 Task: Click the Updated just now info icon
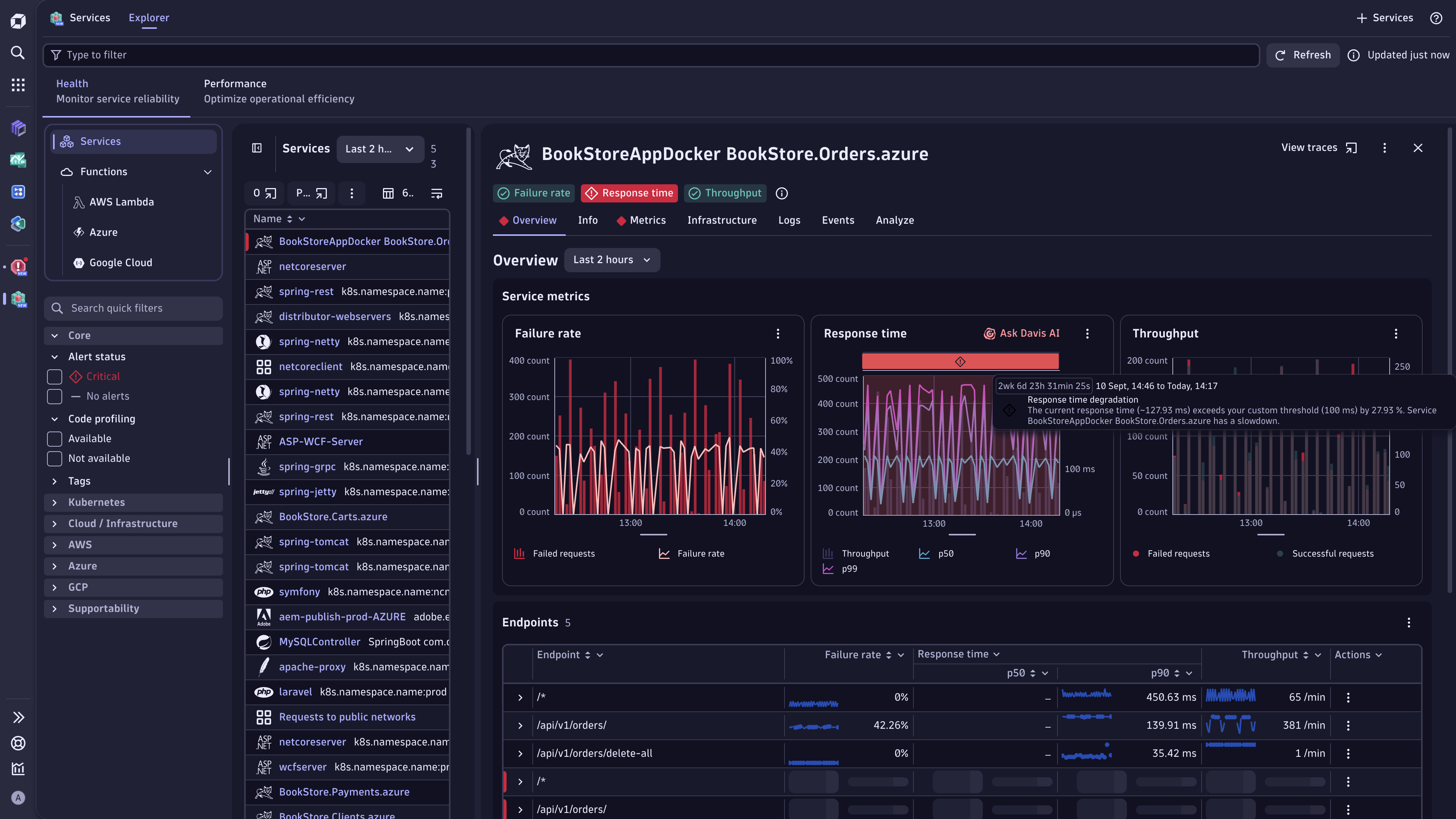point(1353,55)
